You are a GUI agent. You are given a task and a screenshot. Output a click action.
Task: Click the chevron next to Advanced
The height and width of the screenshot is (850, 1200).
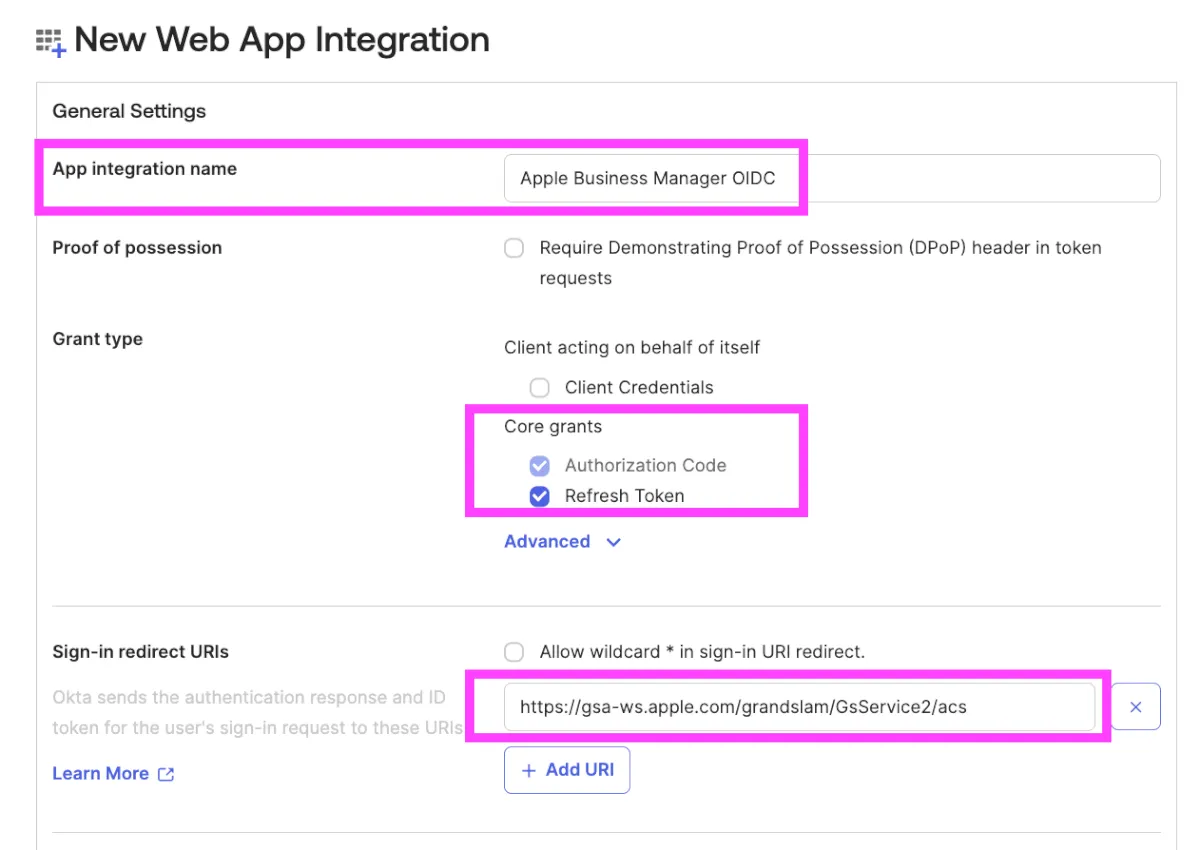[x=614, y=542]
